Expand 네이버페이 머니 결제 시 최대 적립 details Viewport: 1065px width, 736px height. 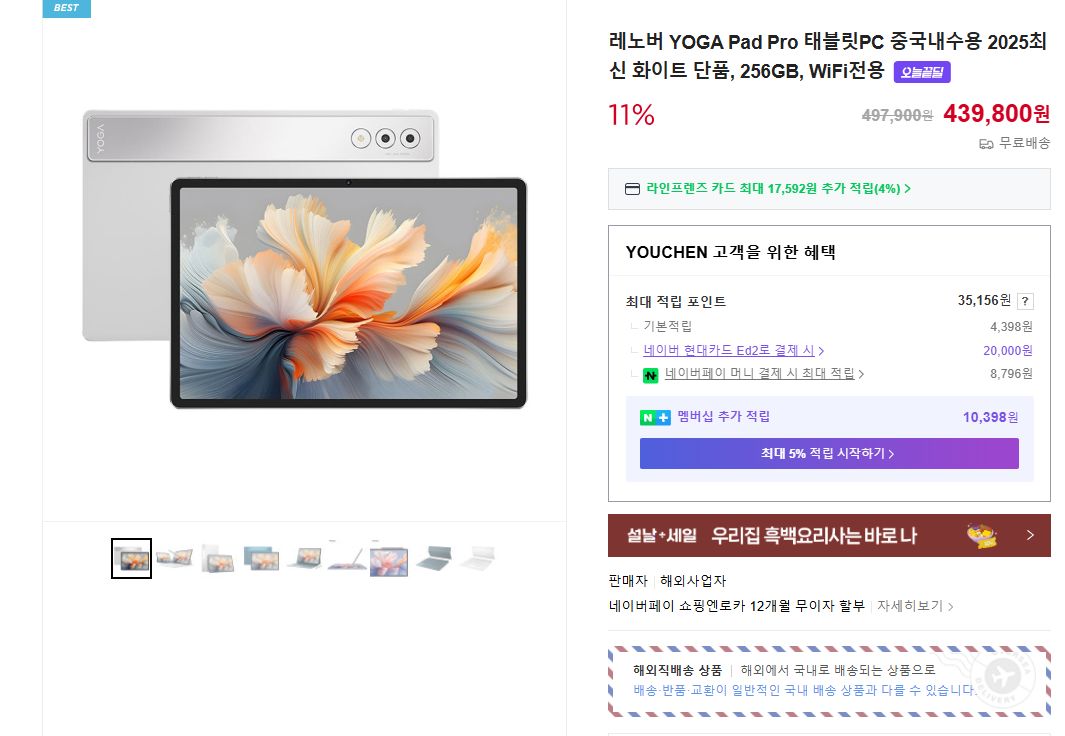point(764,373)
